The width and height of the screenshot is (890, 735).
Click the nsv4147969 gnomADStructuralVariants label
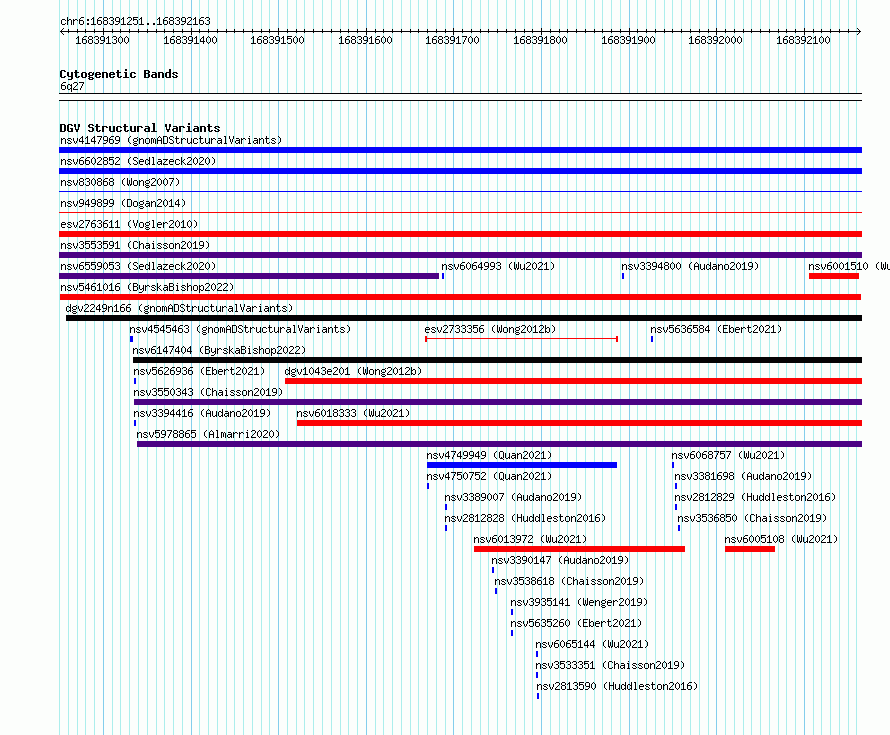tap(171, 140)
